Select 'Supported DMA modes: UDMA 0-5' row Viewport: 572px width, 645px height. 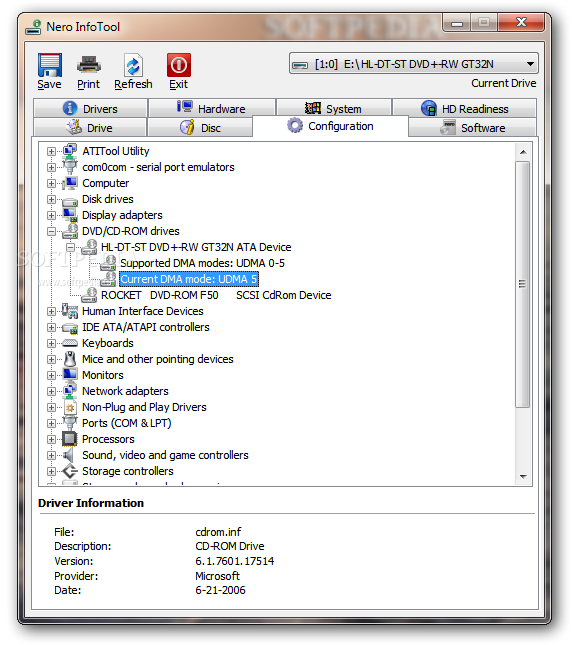(x=202, y=263)
